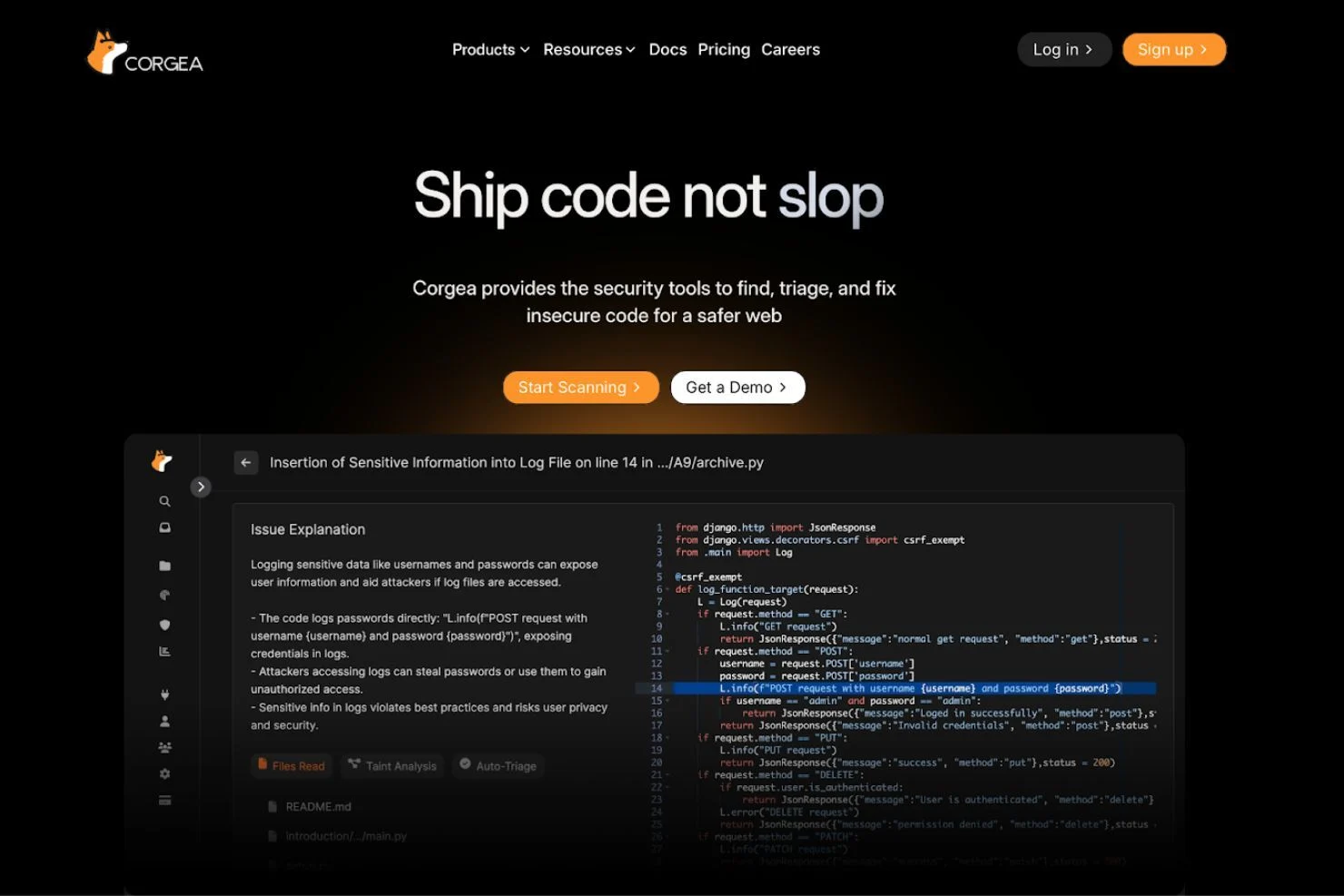Expand the Products dropdown menu

click(490, 50)
